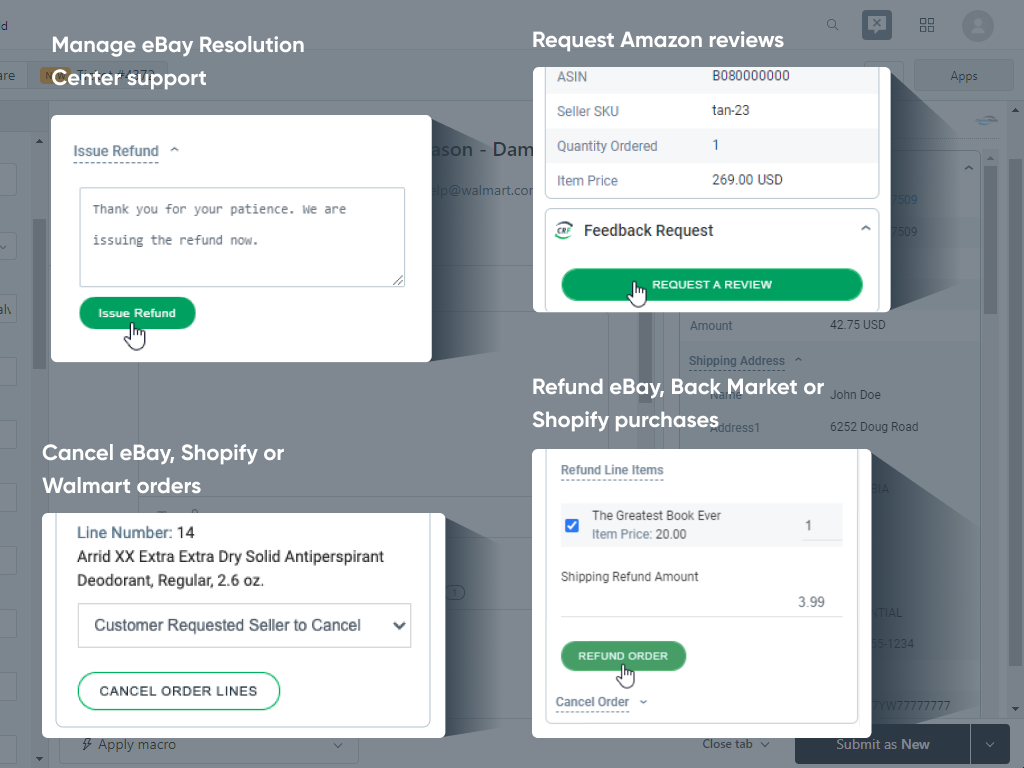Click the Feedback Request CRF logo icon
The width and height of the screenshot is (1024, 768).
click(x=564, y=230)
